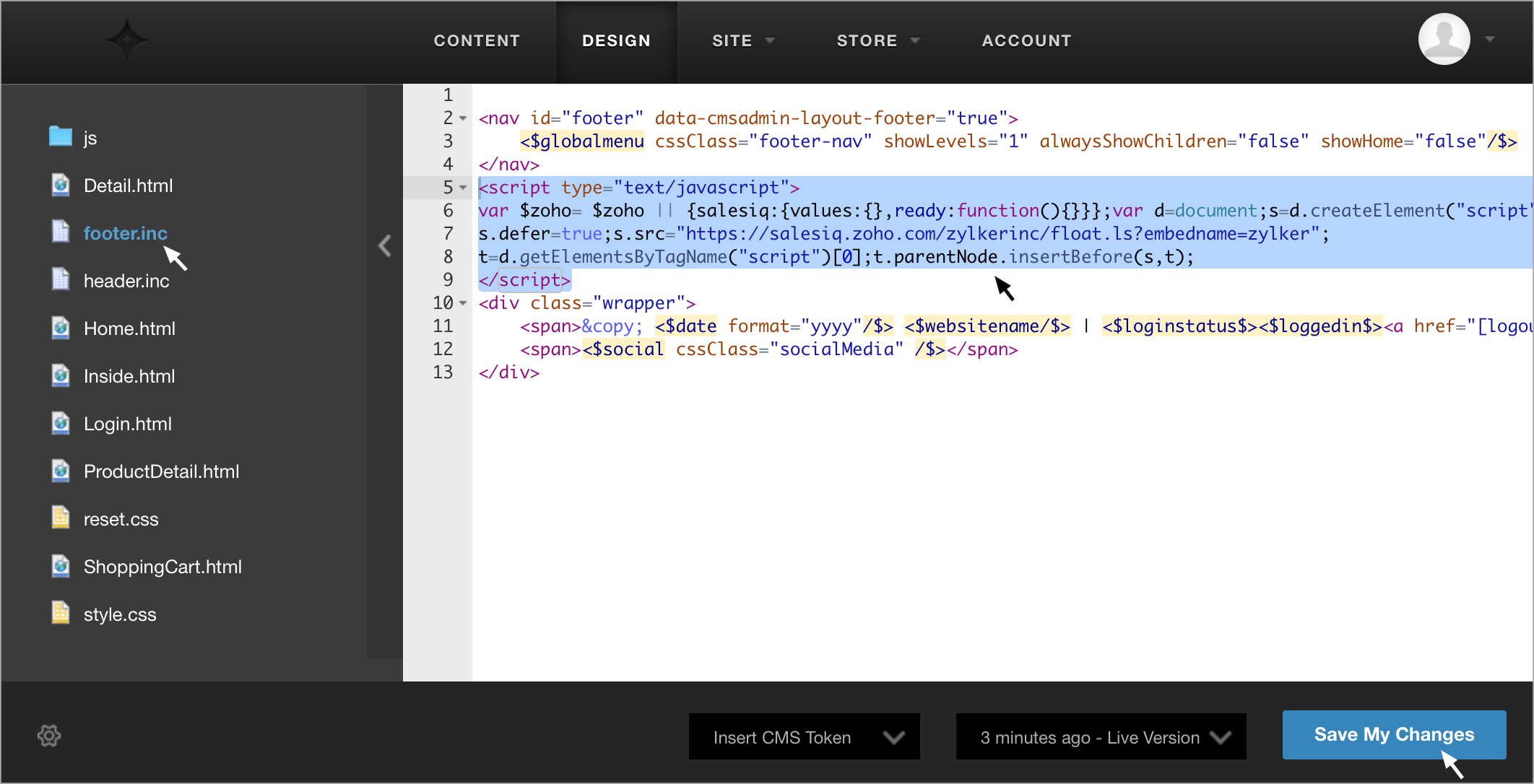This screenshot has width=1534, height=784.
Task: Click Save My Changes button
Action: (x=1394, y=734)
